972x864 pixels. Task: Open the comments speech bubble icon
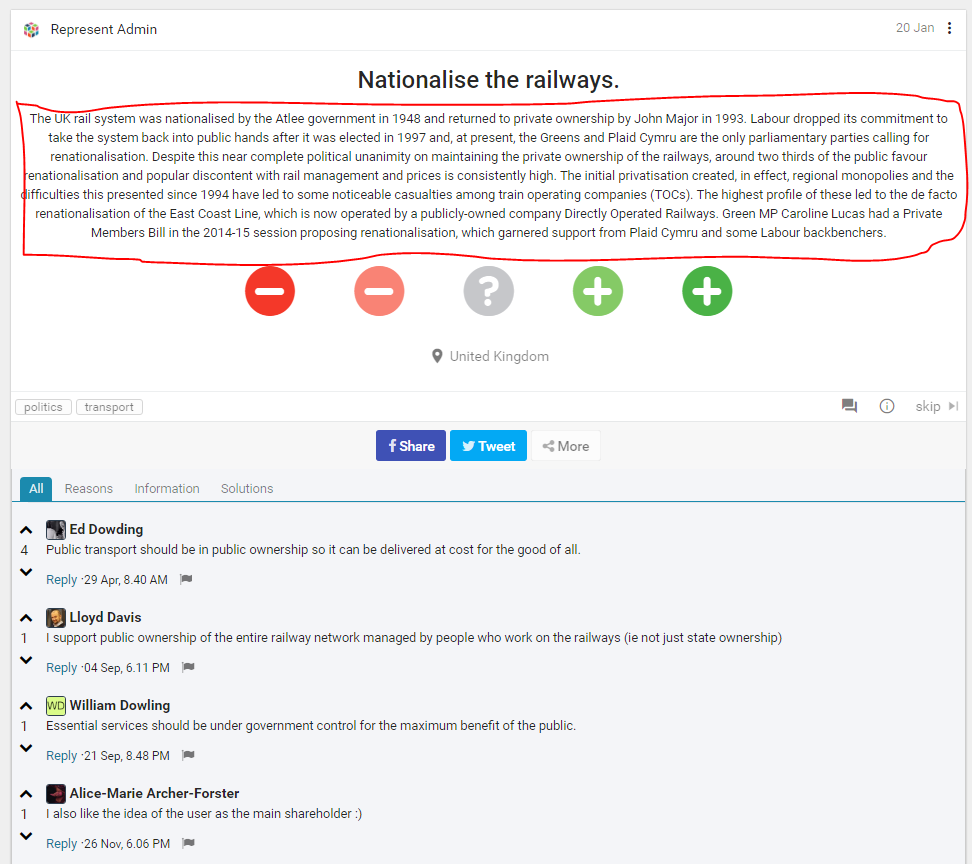point(849,406)
